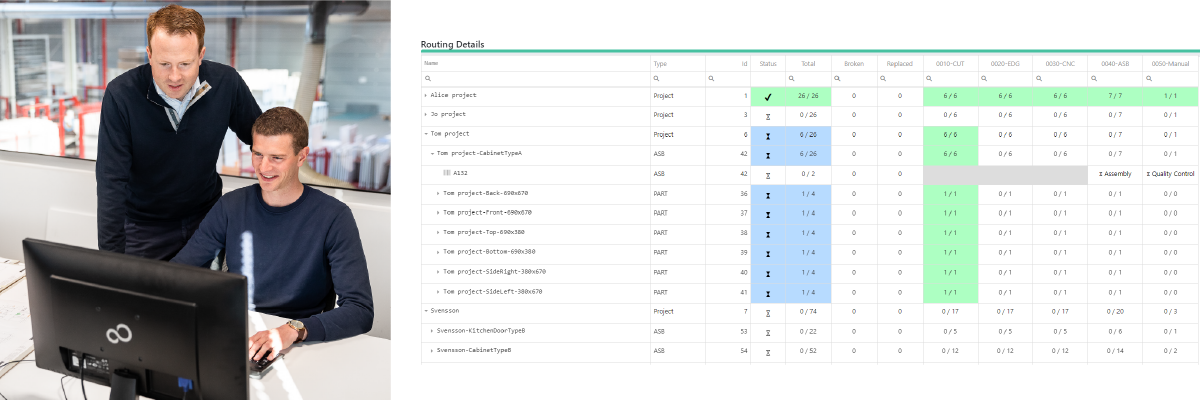Click the search icon under 0010-CUT column
This screenshot has height=400, width=1200.
click(928, 78)
